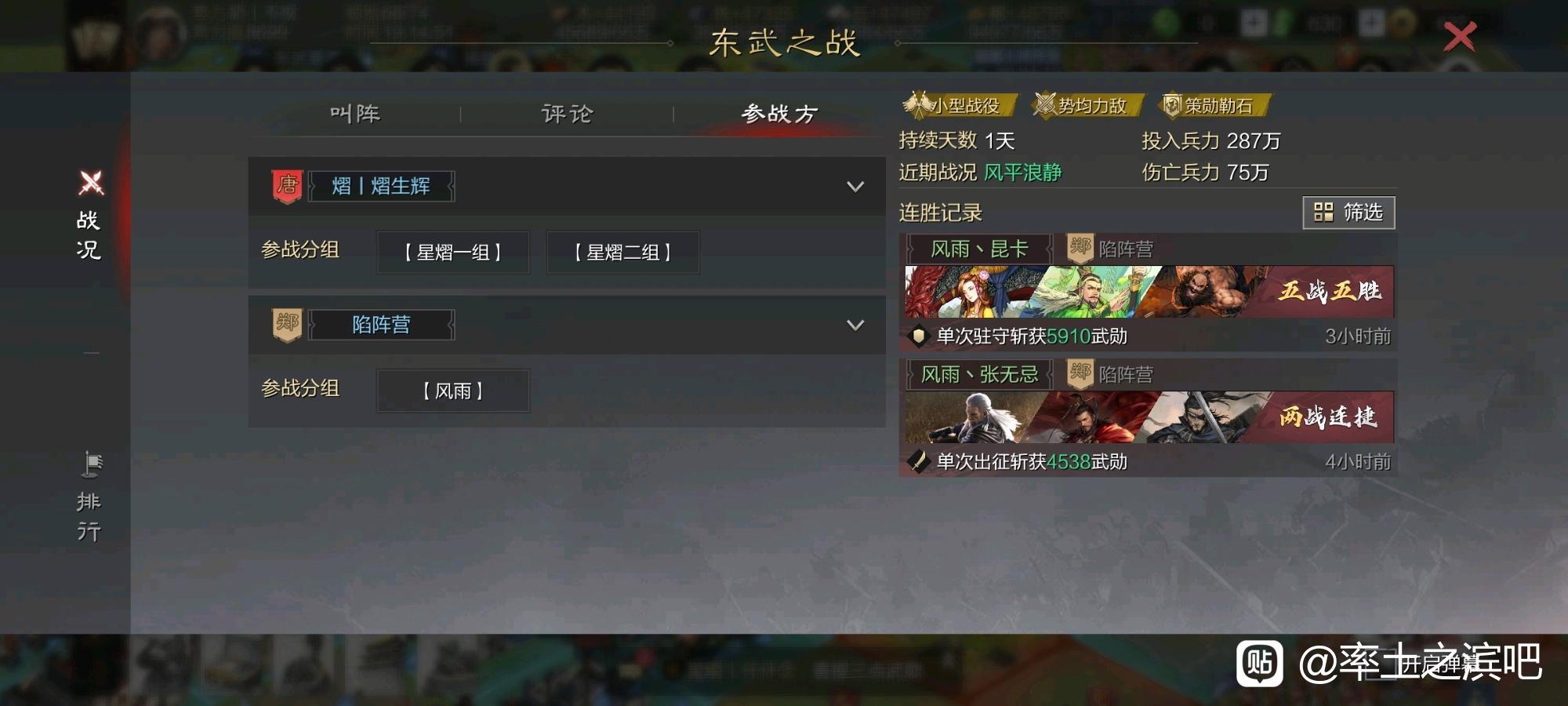Close the 东武之战 panel with red X
This screenshot has width=1568, height=706.
[1460, 37]
